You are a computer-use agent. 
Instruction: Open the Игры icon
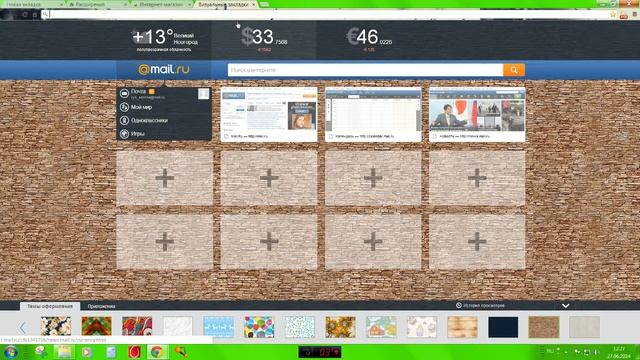(124, 133)
